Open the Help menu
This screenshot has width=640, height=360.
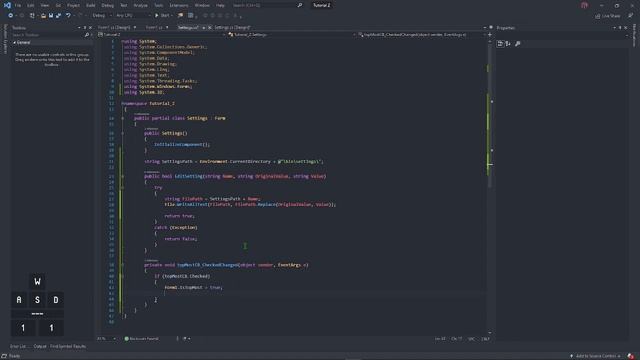coord(220,5)
